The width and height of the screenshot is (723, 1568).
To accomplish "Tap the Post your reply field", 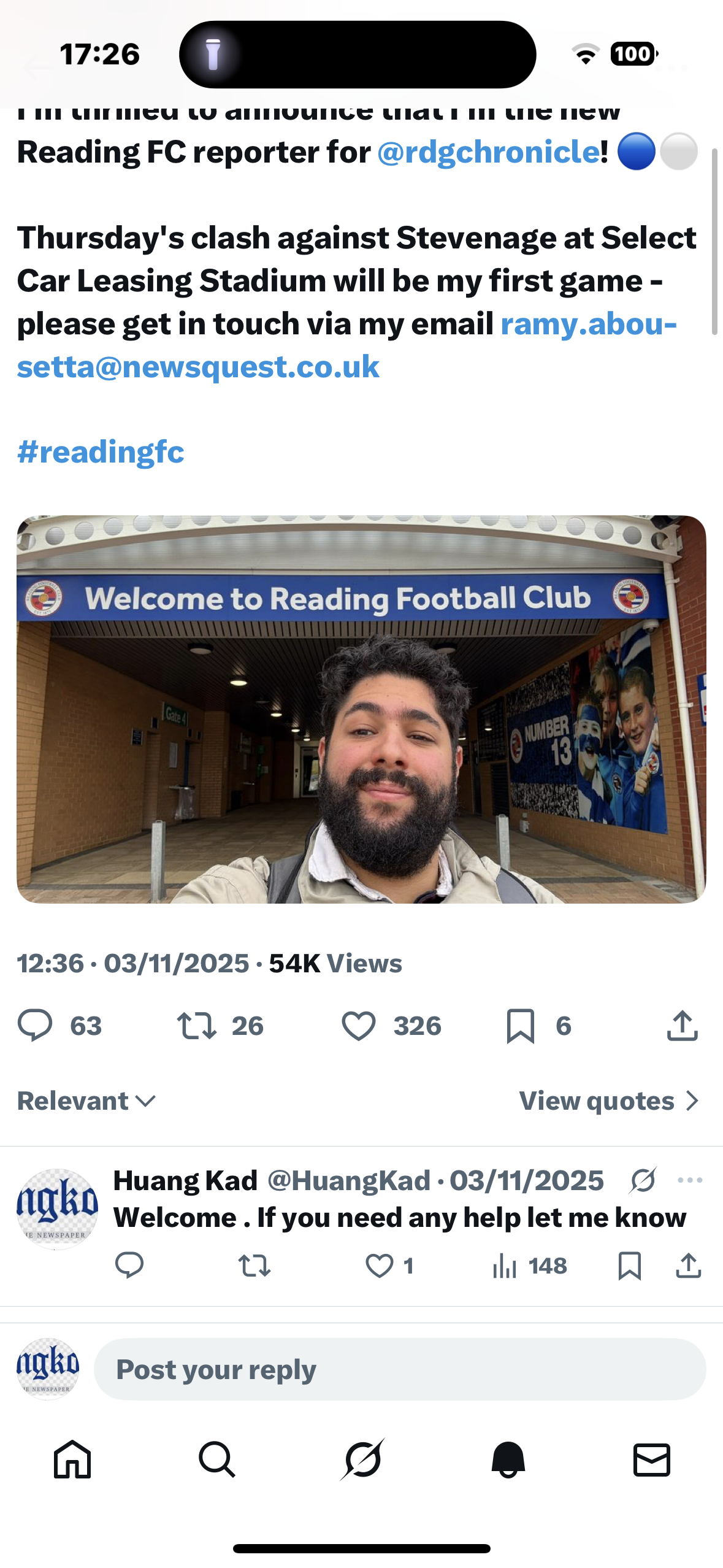I will tap(400, 1369).
